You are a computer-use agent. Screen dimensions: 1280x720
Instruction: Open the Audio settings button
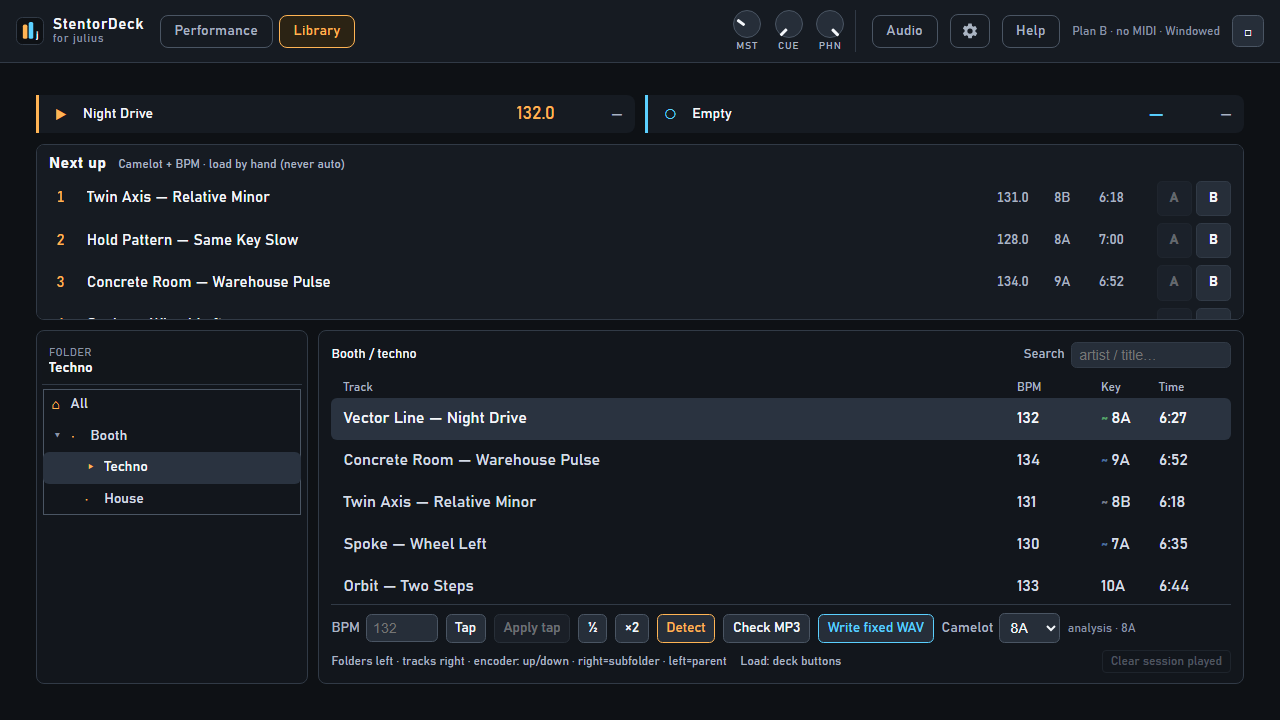coord(905,31)
